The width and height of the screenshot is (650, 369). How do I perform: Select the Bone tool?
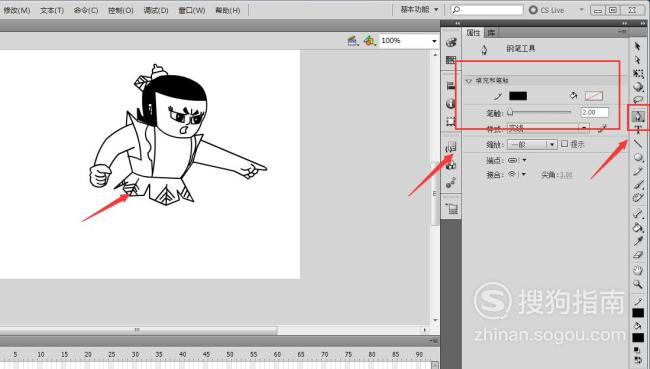click(638, 214)
